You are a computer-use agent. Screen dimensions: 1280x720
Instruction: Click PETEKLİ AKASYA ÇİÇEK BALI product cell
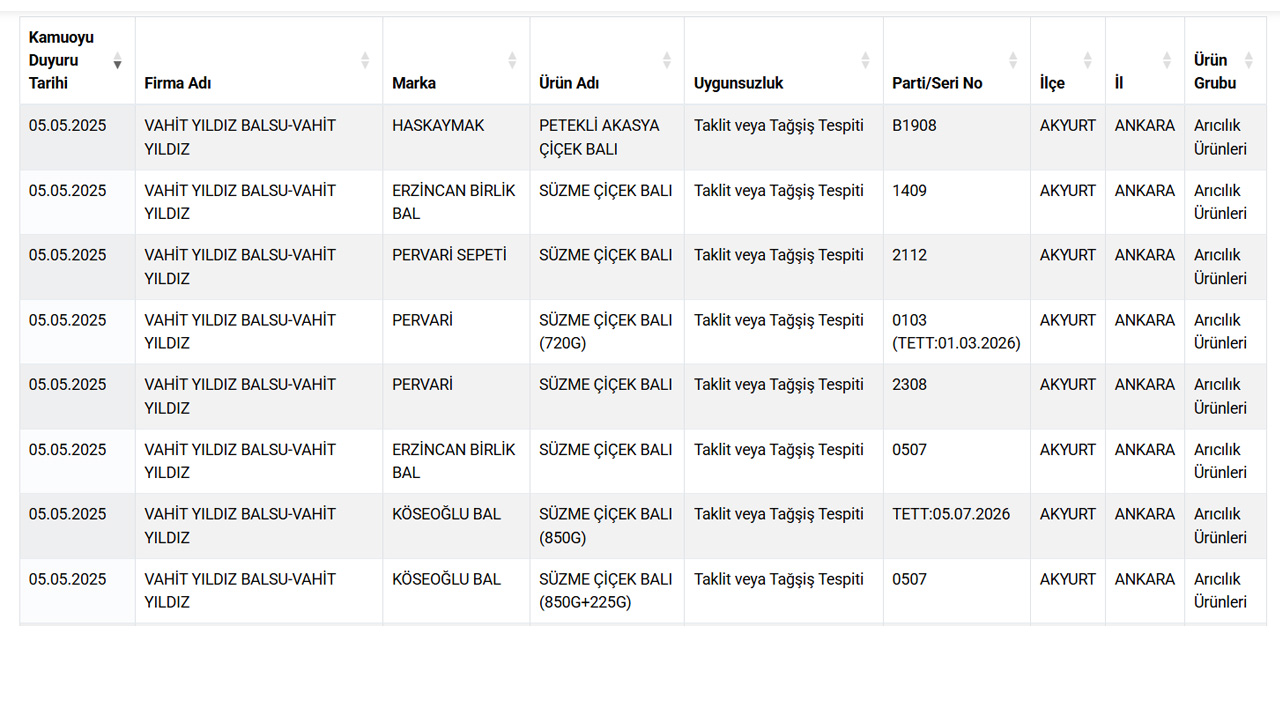click(x=607, y=137)
